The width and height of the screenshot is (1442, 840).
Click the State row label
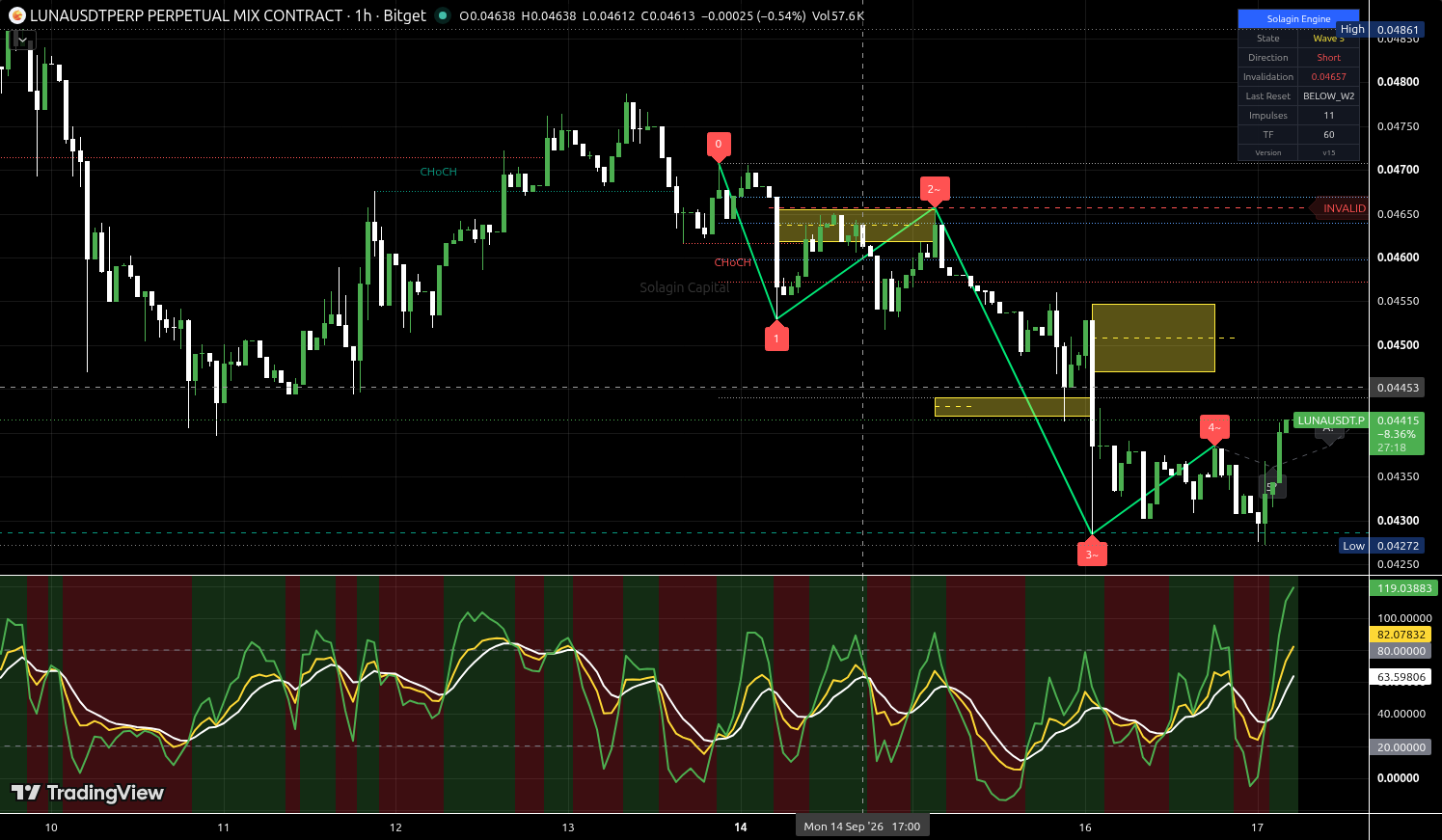coord(1267,39)
